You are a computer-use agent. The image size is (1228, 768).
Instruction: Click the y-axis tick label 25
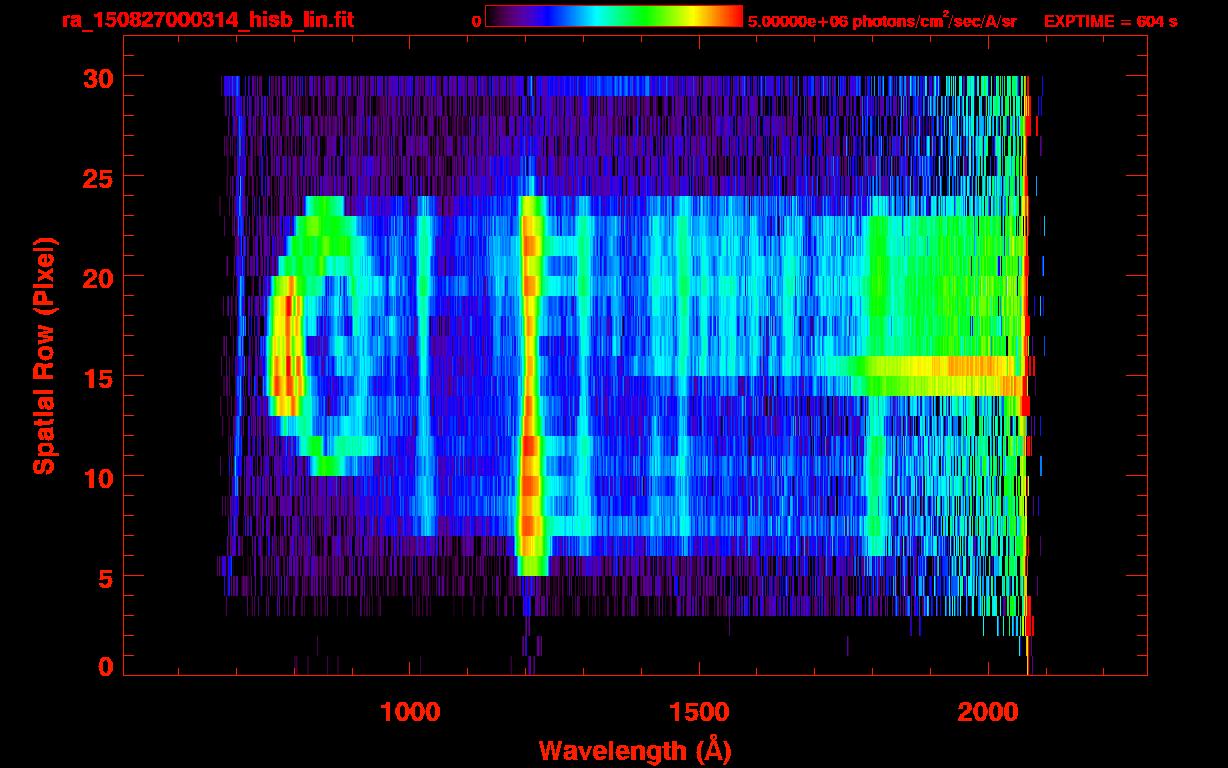click(98, 177)
